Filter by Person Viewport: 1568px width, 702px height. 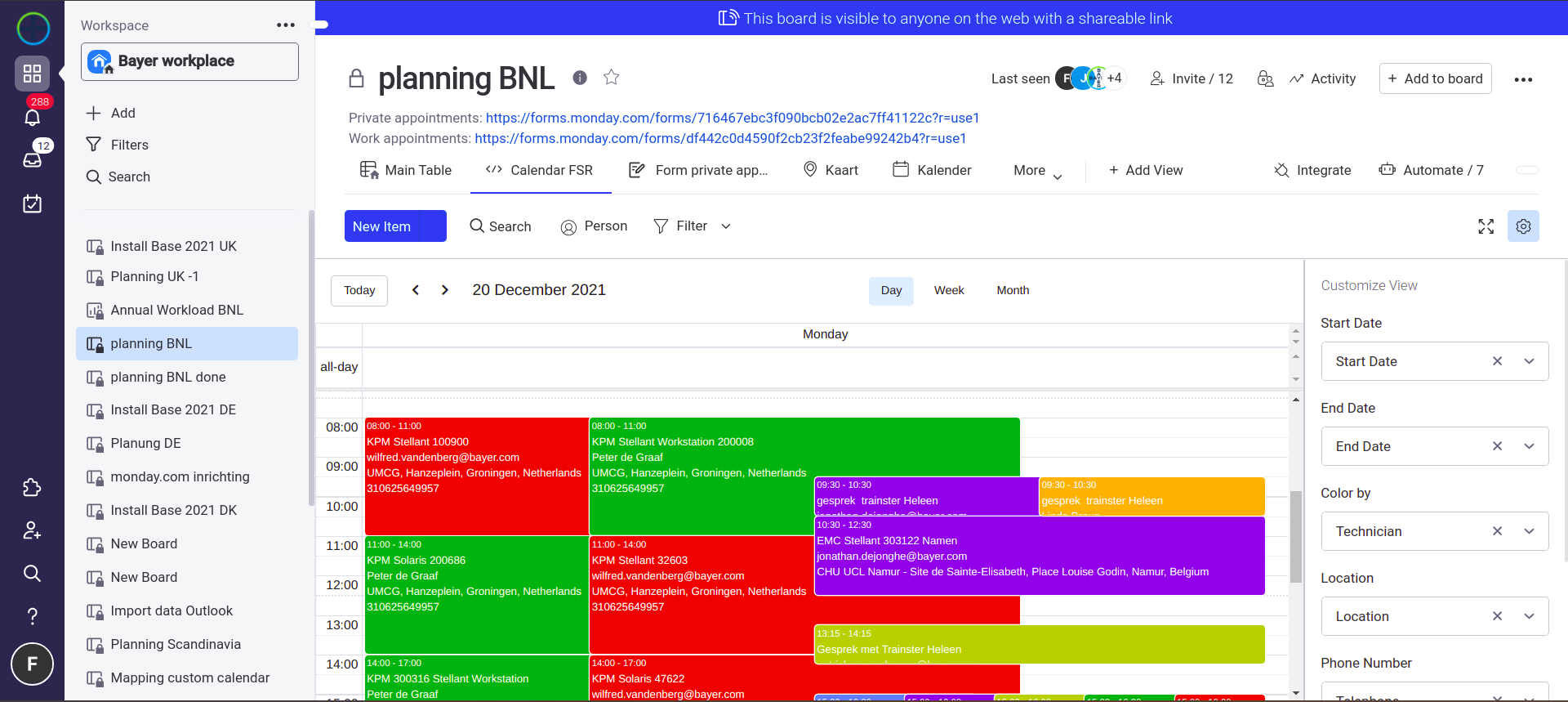pyautogui.click(x=594, y=226)
